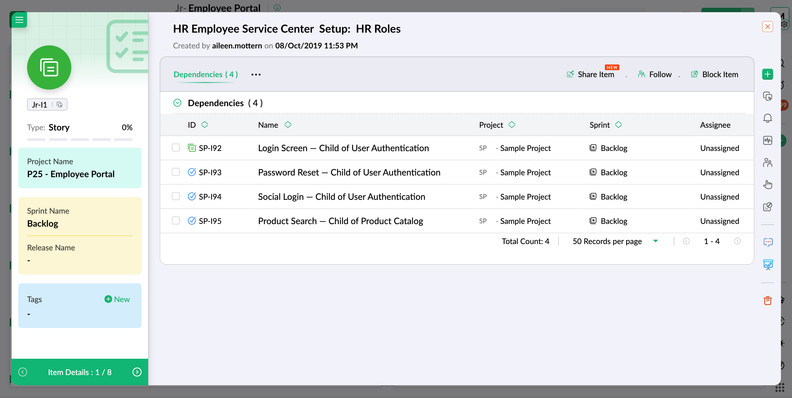This screenshot has height=398, width=792.
Task: Click the red trash delete icon
Action: tap(767, 301)
